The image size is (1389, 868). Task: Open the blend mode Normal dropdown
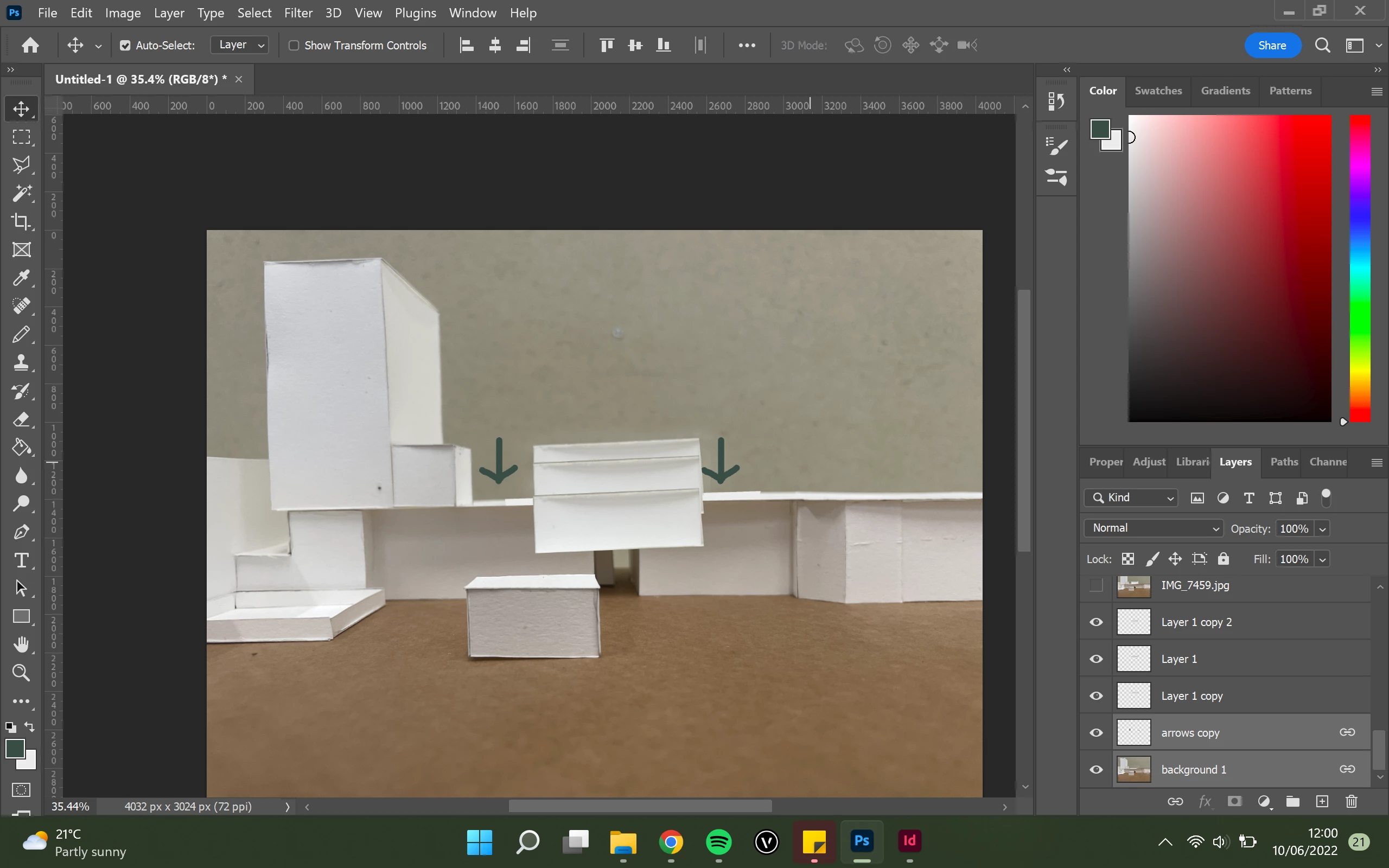[1153, 528]
